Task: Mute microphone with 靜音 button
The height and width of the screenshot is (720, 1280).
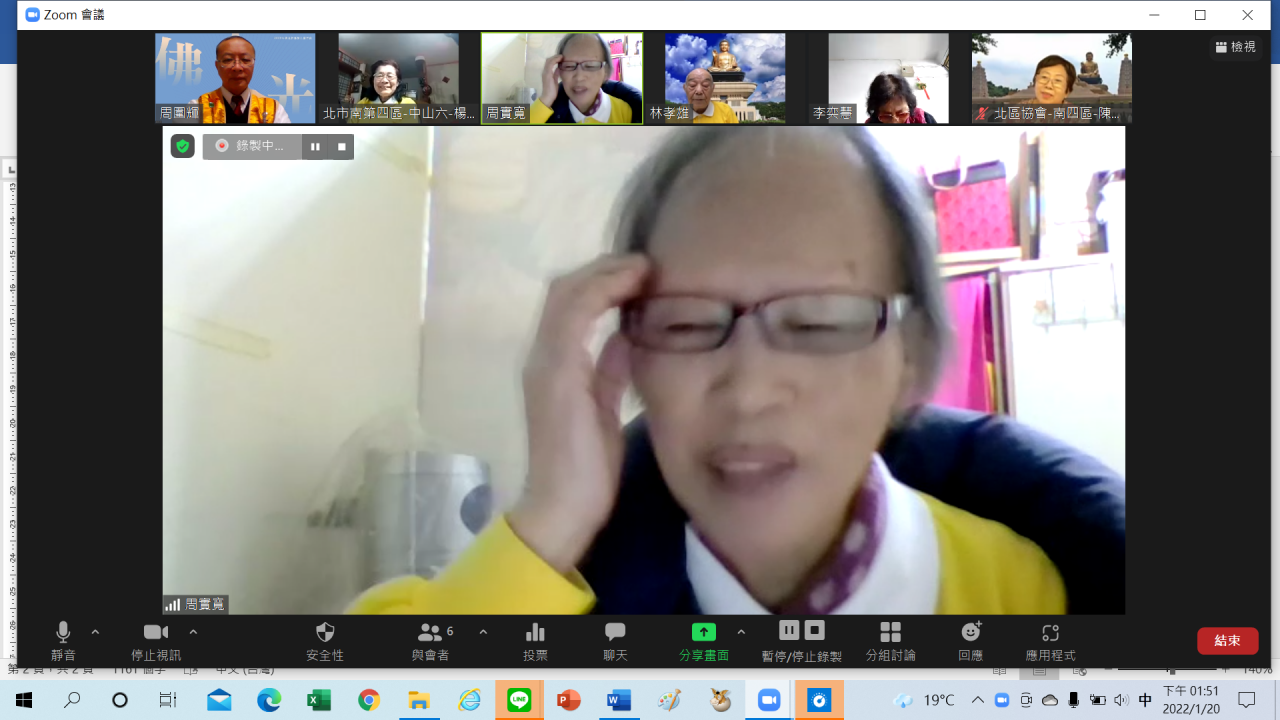Action: point(63,640)
